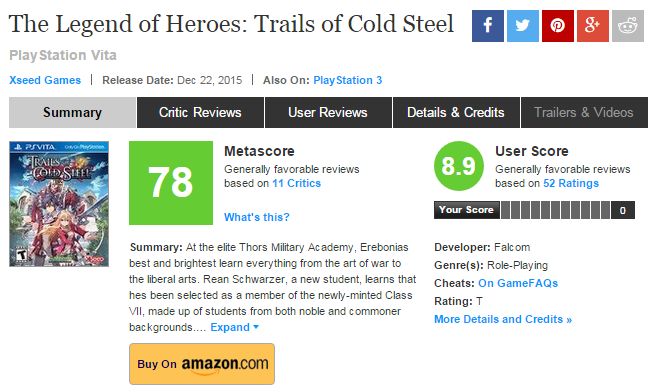Share the page on Facebook
Viewport: 660px width, 392px height.
click(487, 26)
